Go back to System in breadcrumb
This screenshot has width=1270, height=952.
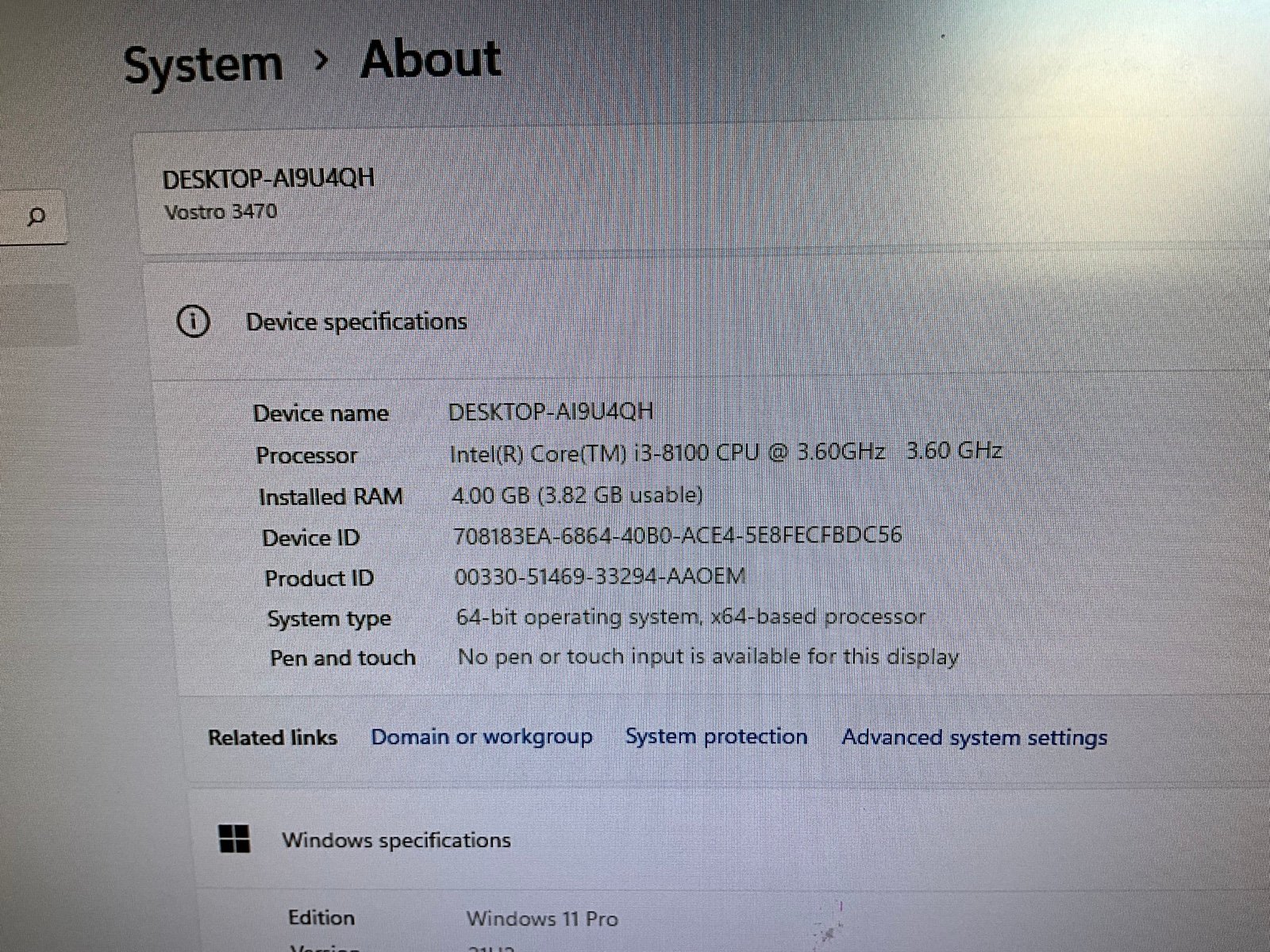(x=203, y=64)
